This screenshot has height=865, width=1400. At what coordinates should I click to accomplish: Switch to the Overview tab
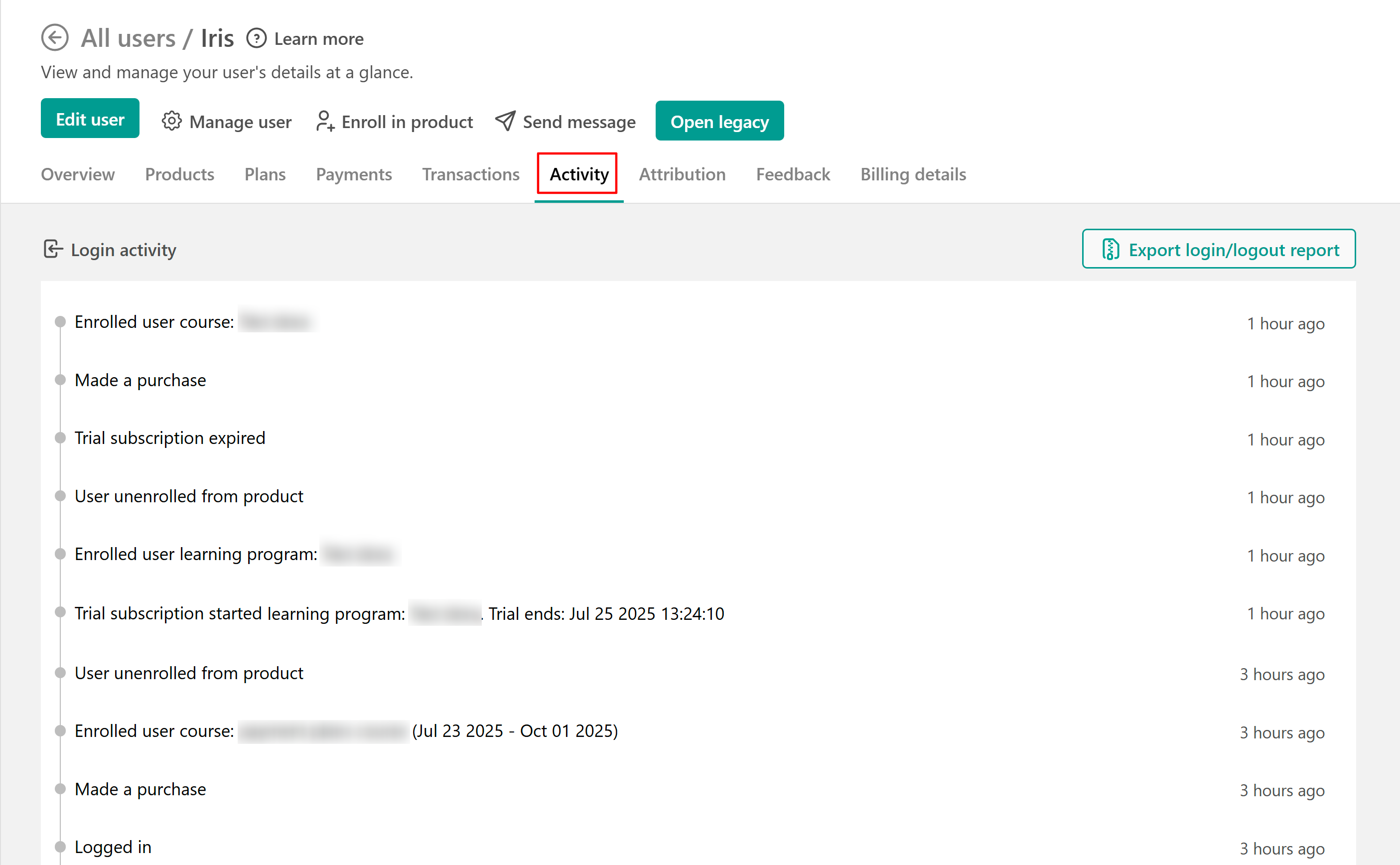coord(78,174)
